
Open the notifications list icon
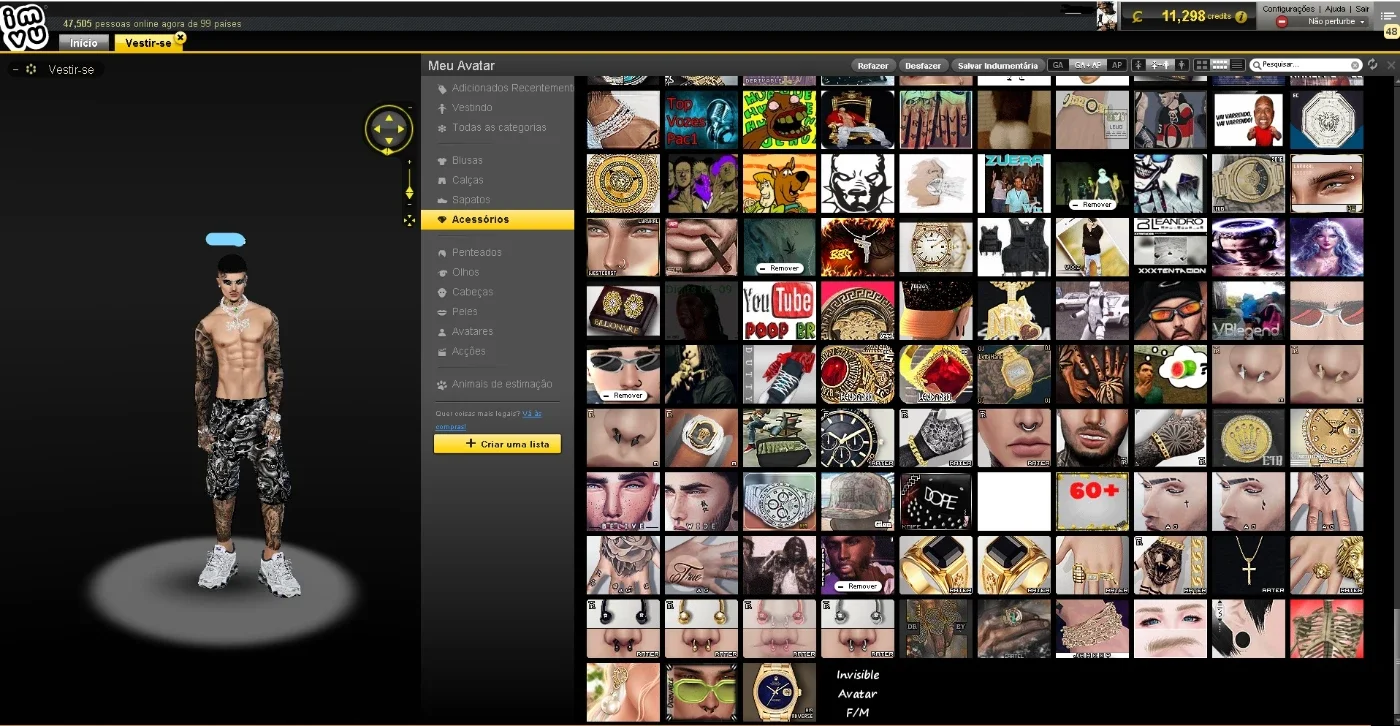1387,15
